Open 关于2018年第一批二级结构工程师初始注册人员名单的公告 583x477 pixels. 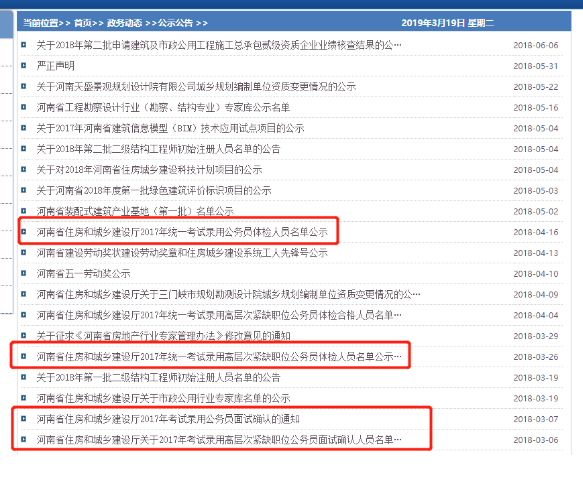[158, 377]
